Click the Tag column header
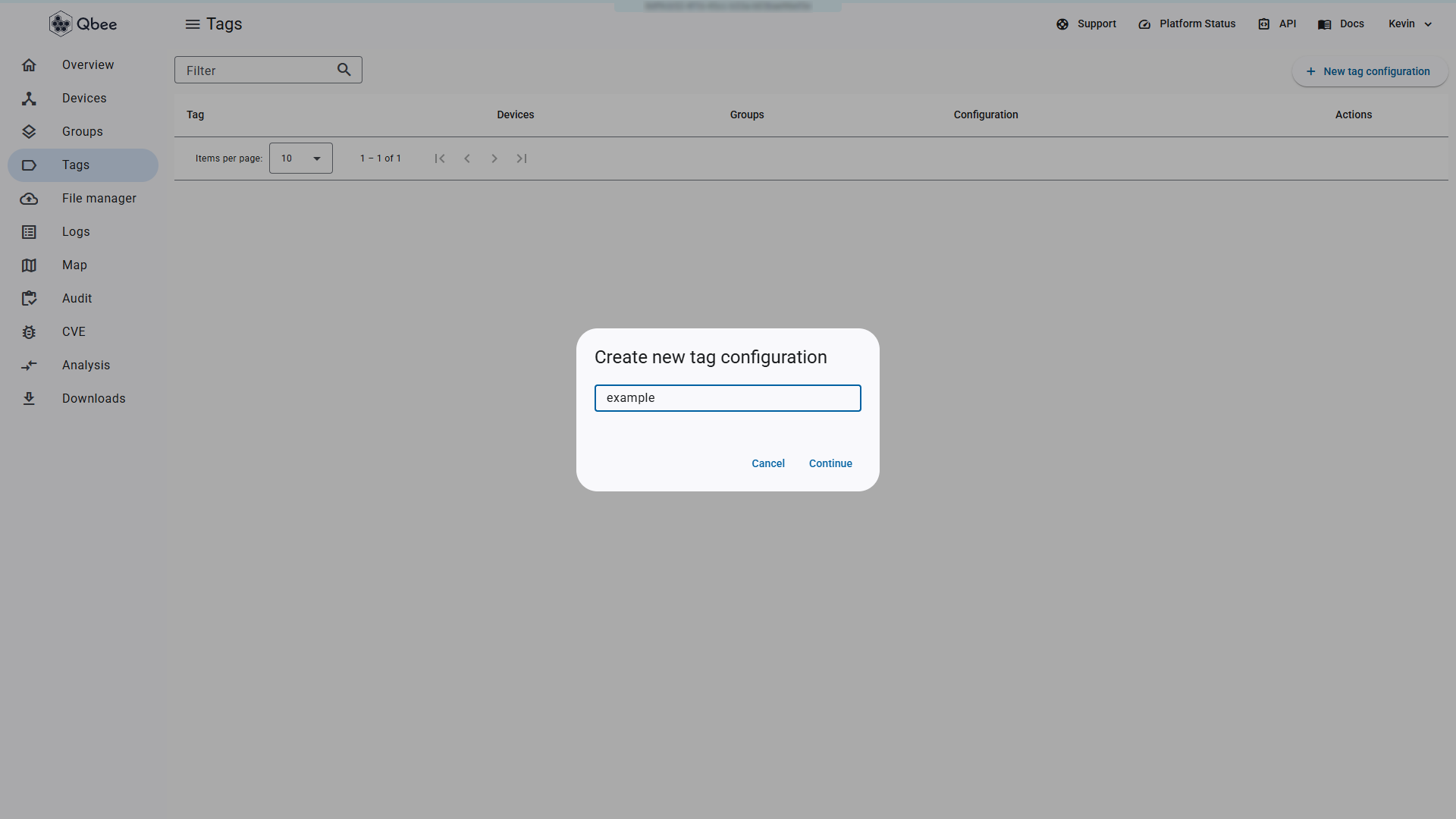Screen dimensions: 1456x819 click(196, 115)
